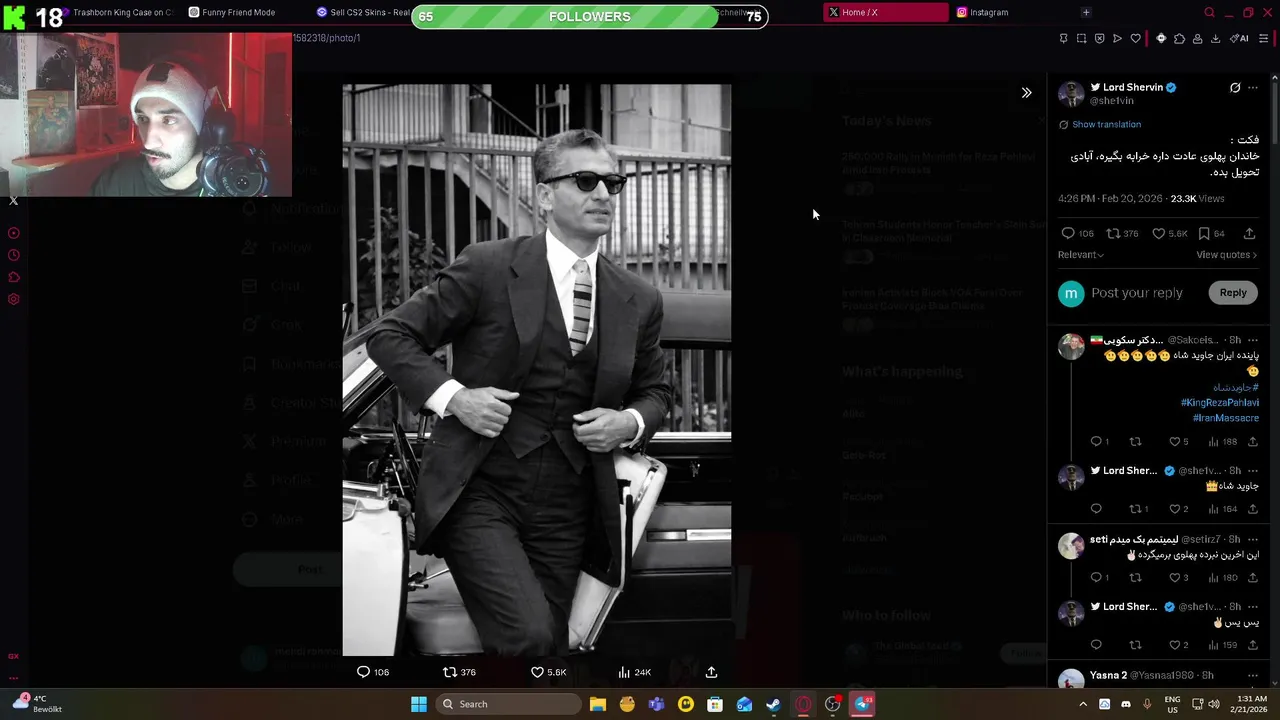View analytics icon showing 24K below photo
The image size is (1280, 720).
coord(624,672)
